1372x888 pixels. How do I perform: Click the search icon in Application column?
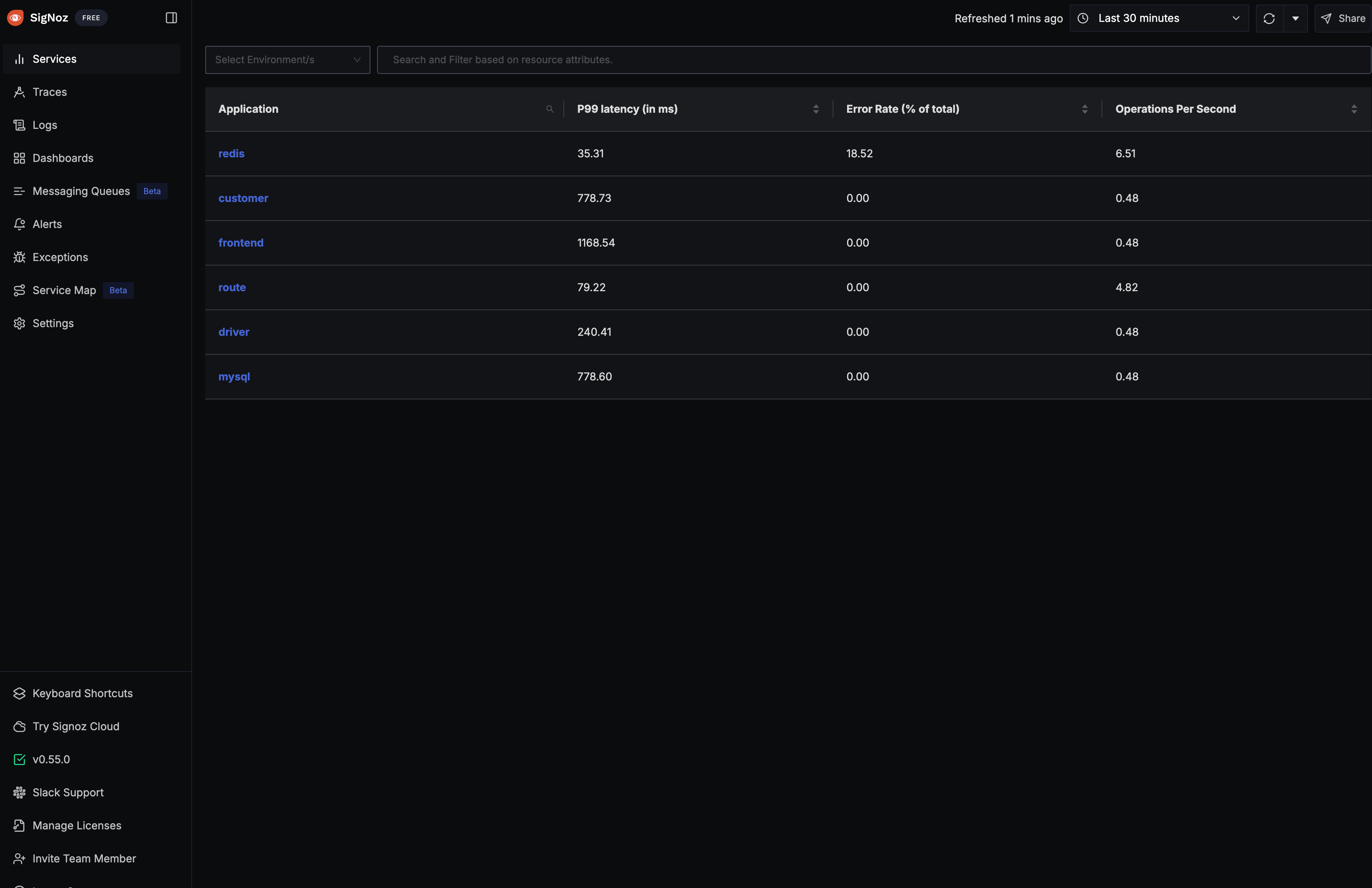549,109
